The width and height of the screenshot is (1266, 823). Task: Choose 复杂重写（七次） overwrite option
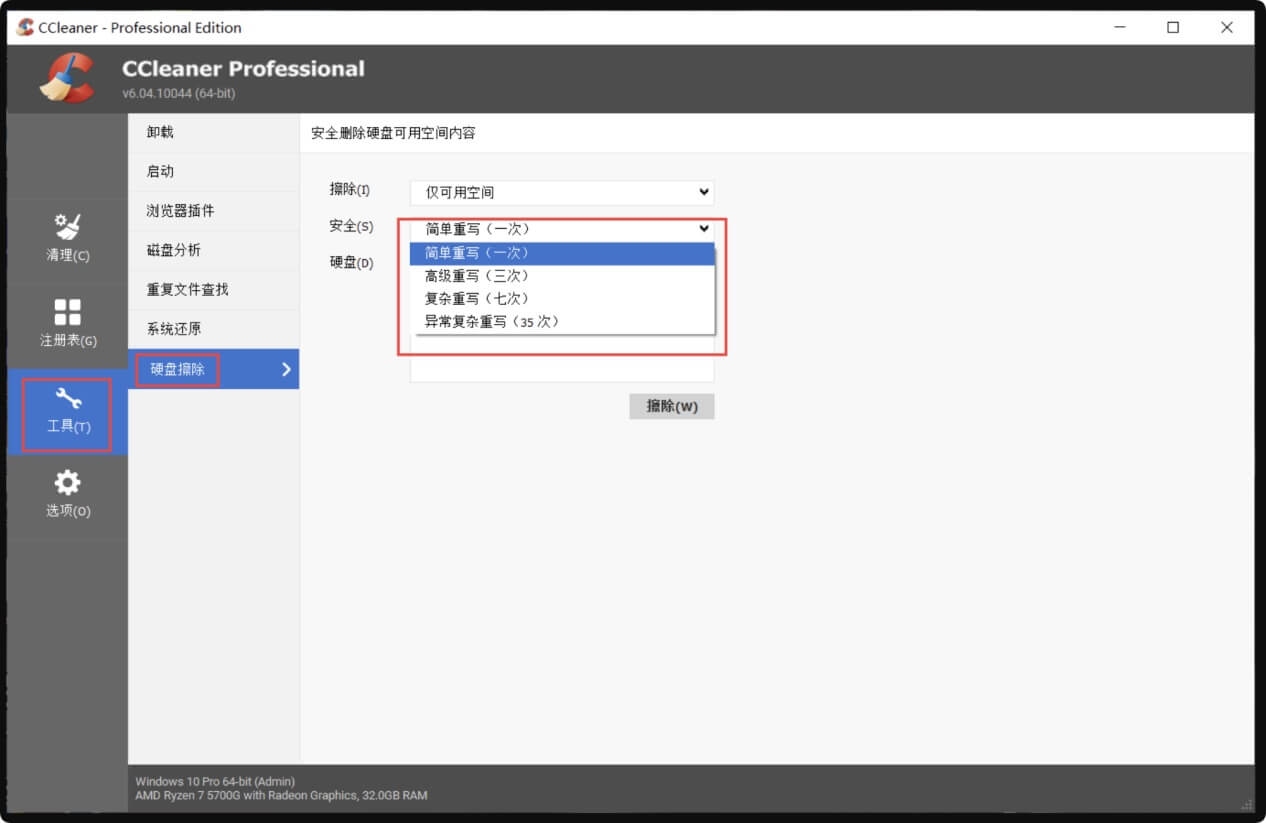click(x=562, y=299)
